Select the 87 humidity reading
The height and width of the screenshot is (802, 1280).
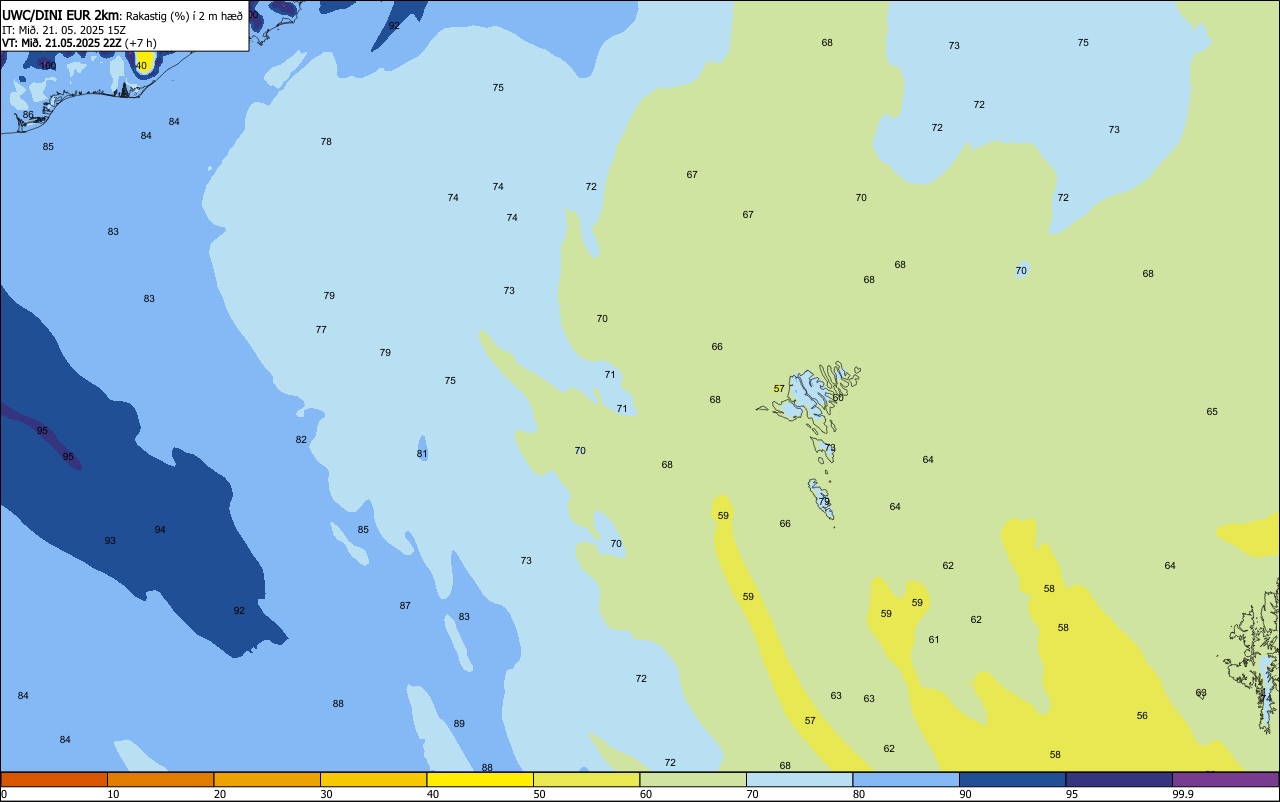pos(405,606)
